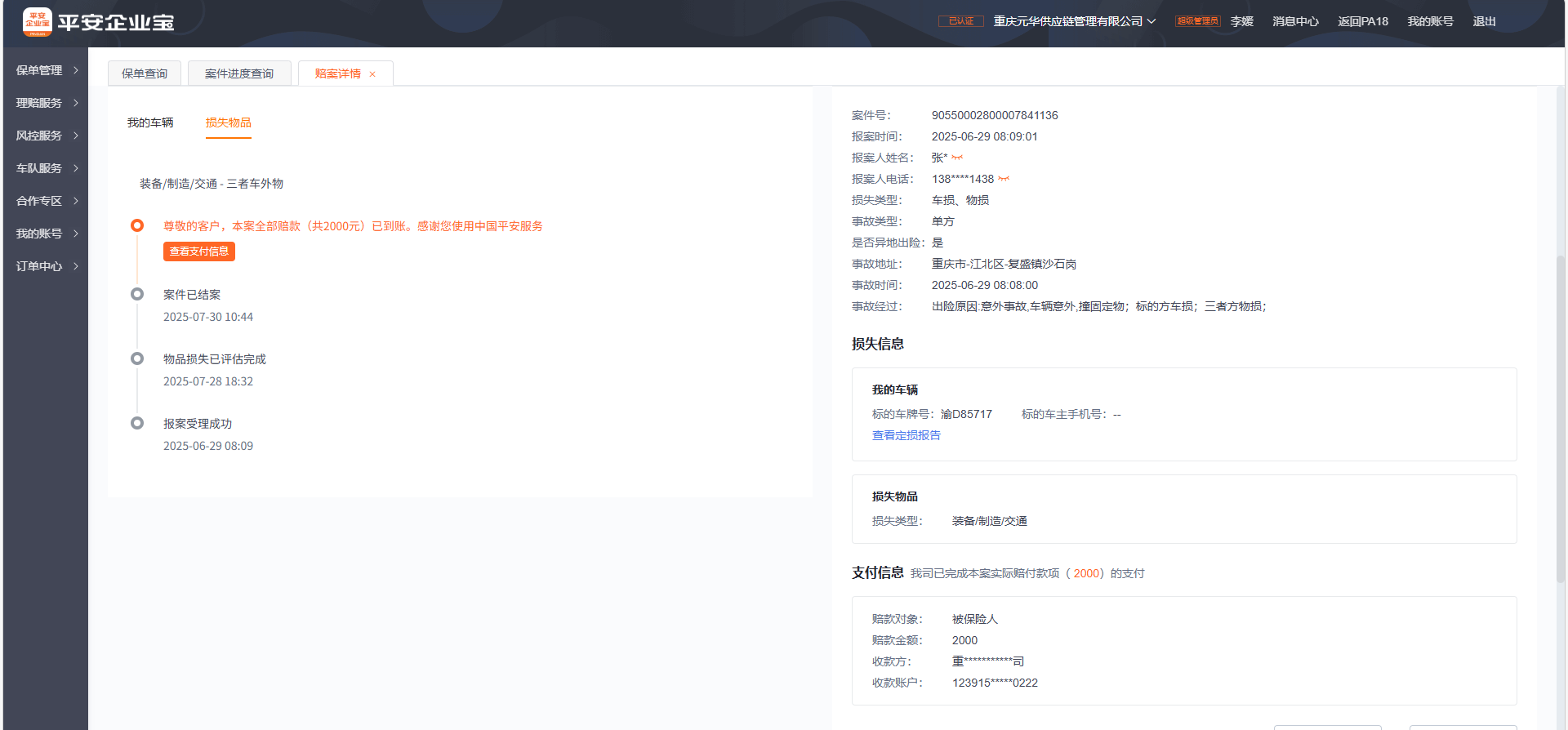Go to the 保单查询 tab

pos(145,73)
